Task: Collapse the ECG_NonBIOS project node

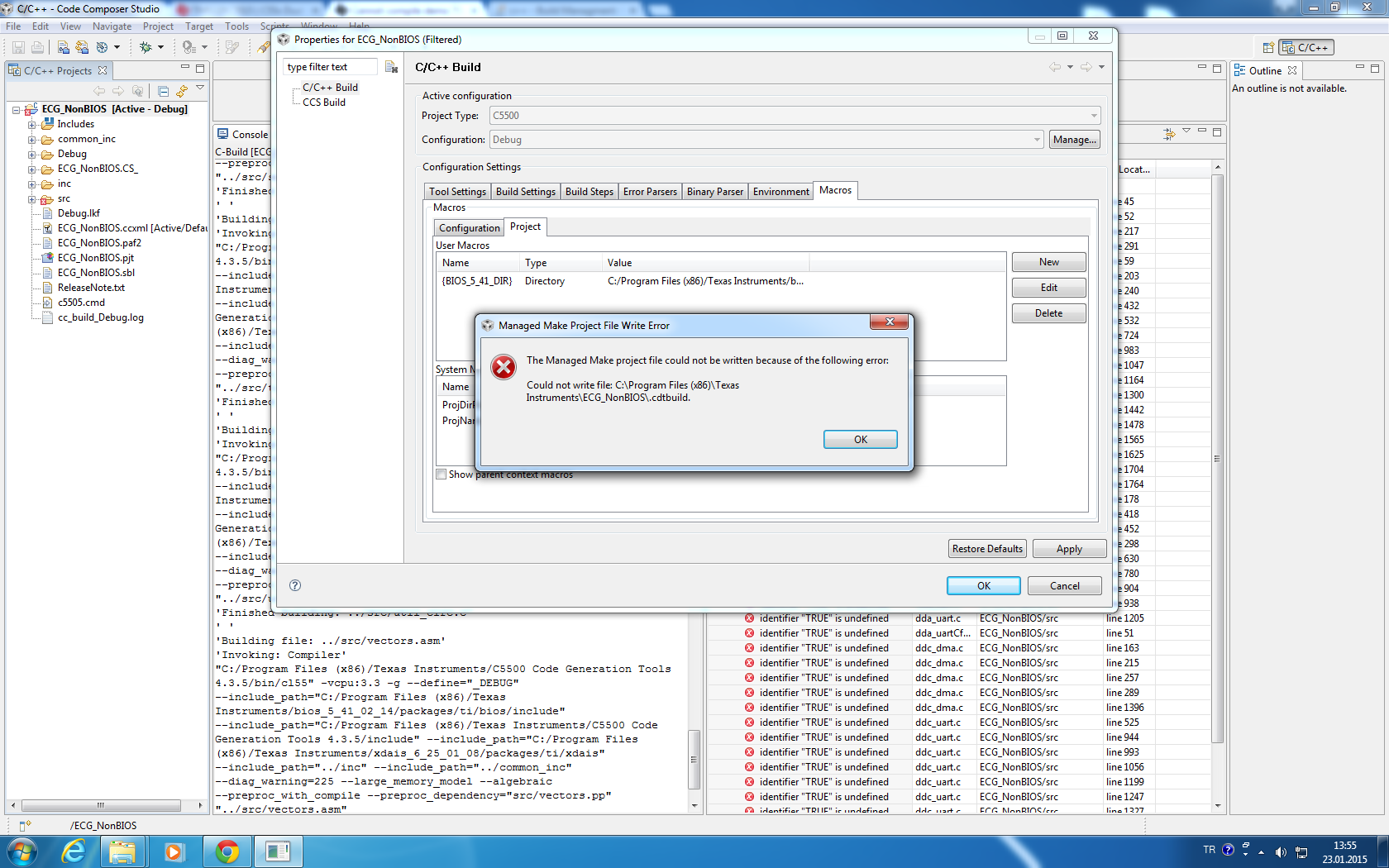Action: click(x=16, y=109)
